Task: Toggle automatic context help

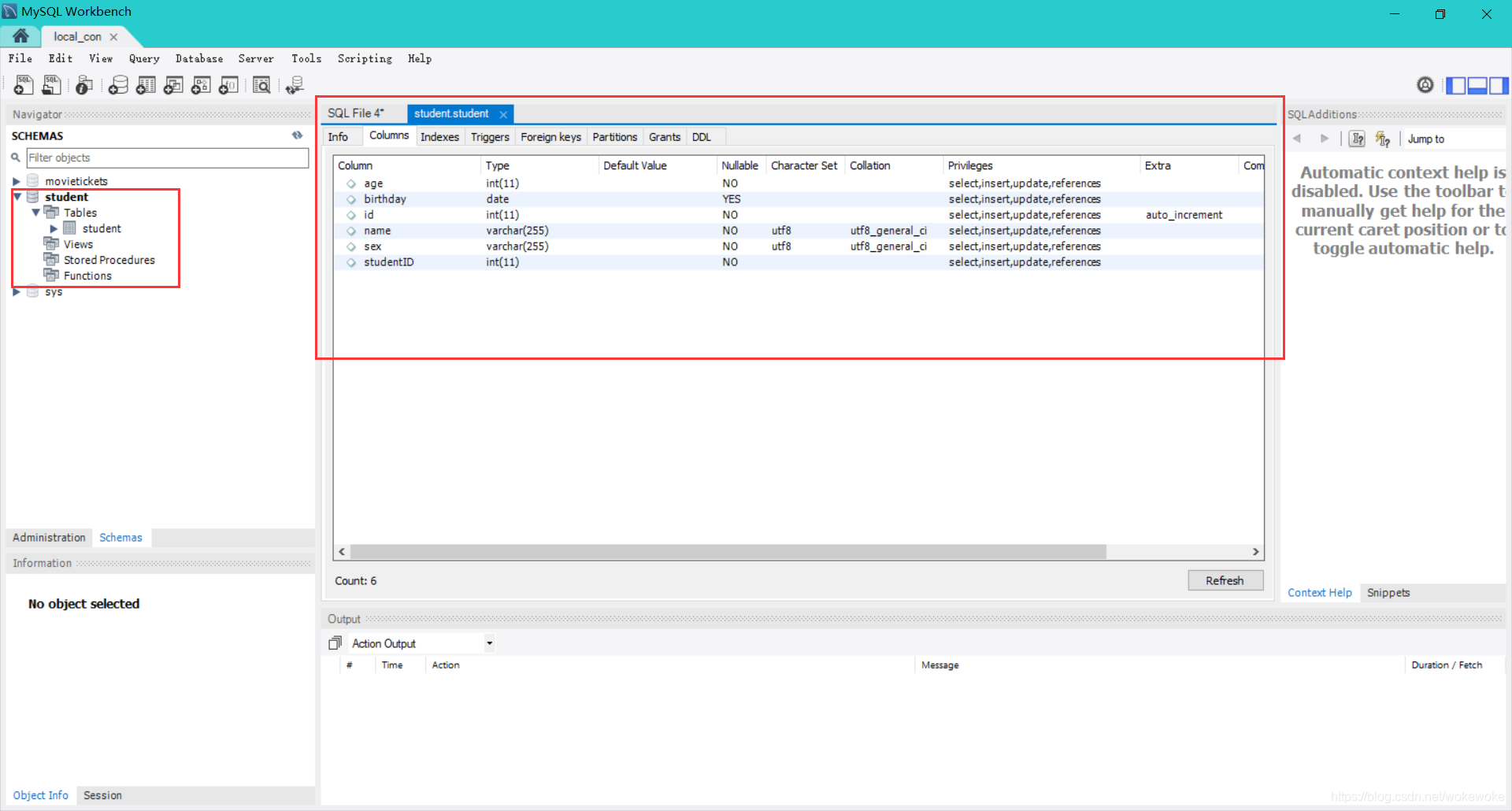Action: (1383, 139)
